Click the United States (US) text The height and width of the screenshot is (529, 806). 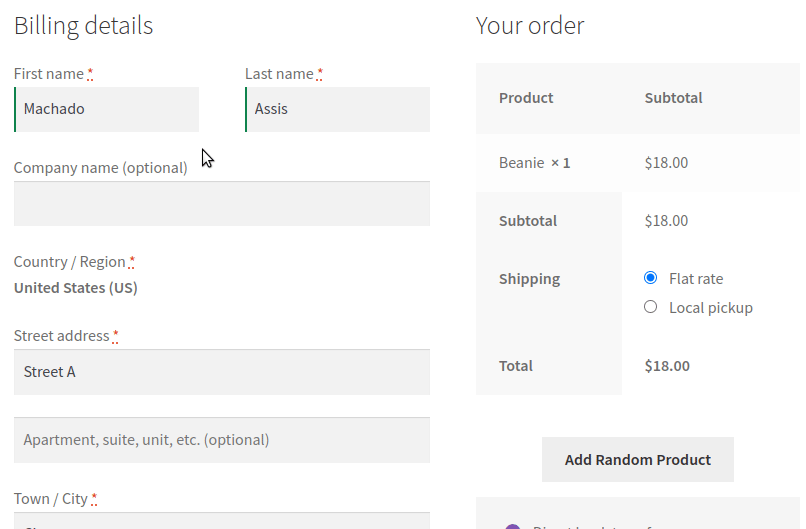(76, 288)
